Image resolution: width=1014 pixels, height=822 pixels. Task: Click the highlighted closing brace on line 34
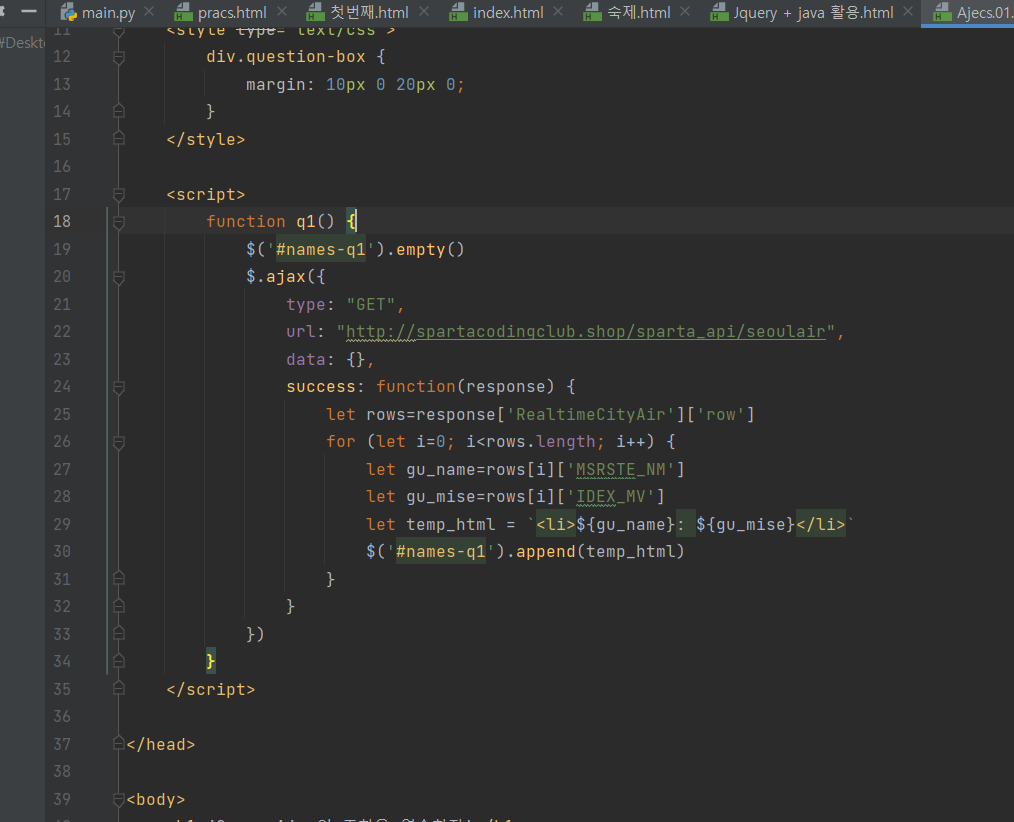tap(211, 662)
